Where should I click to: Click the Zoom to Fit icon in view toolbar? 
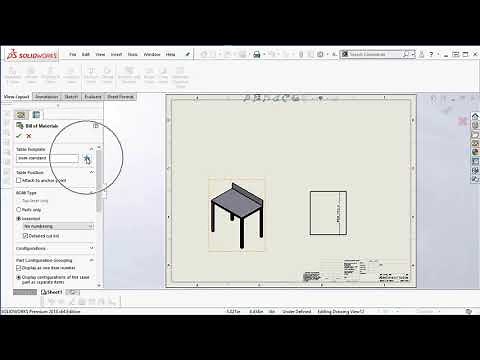[247, 98]
